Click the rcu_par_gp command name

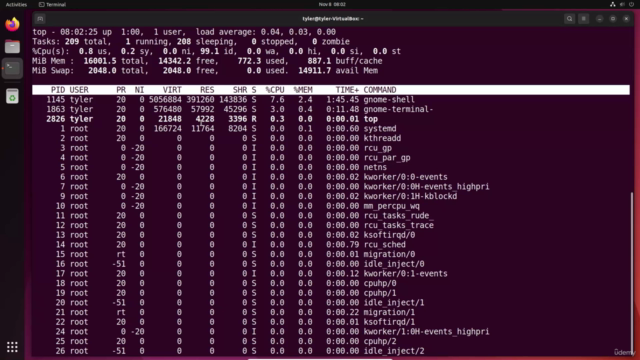(x=387, y=158)
